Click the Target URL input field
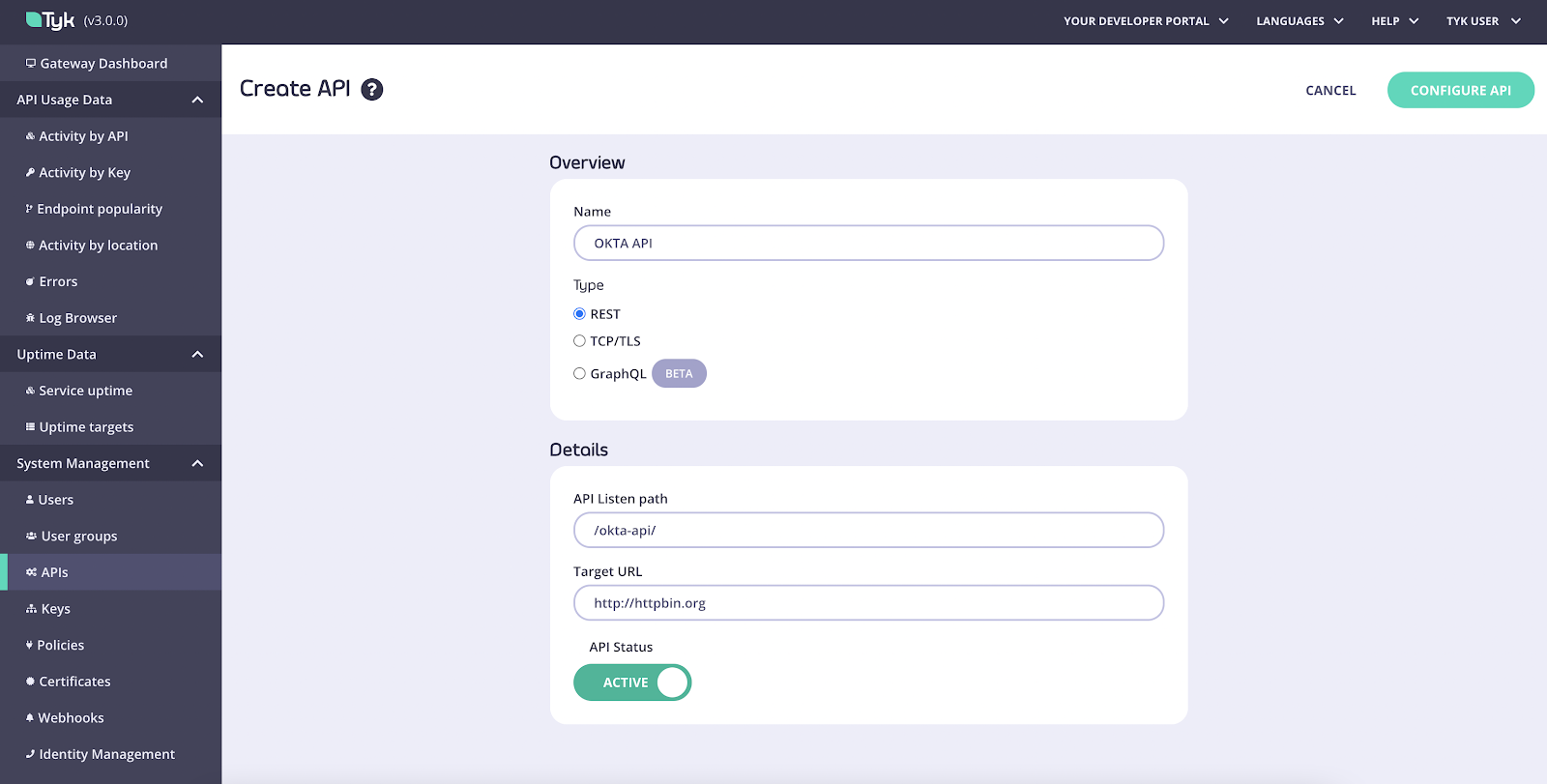Screen dimensions: 1547x784 click(868, 603)
